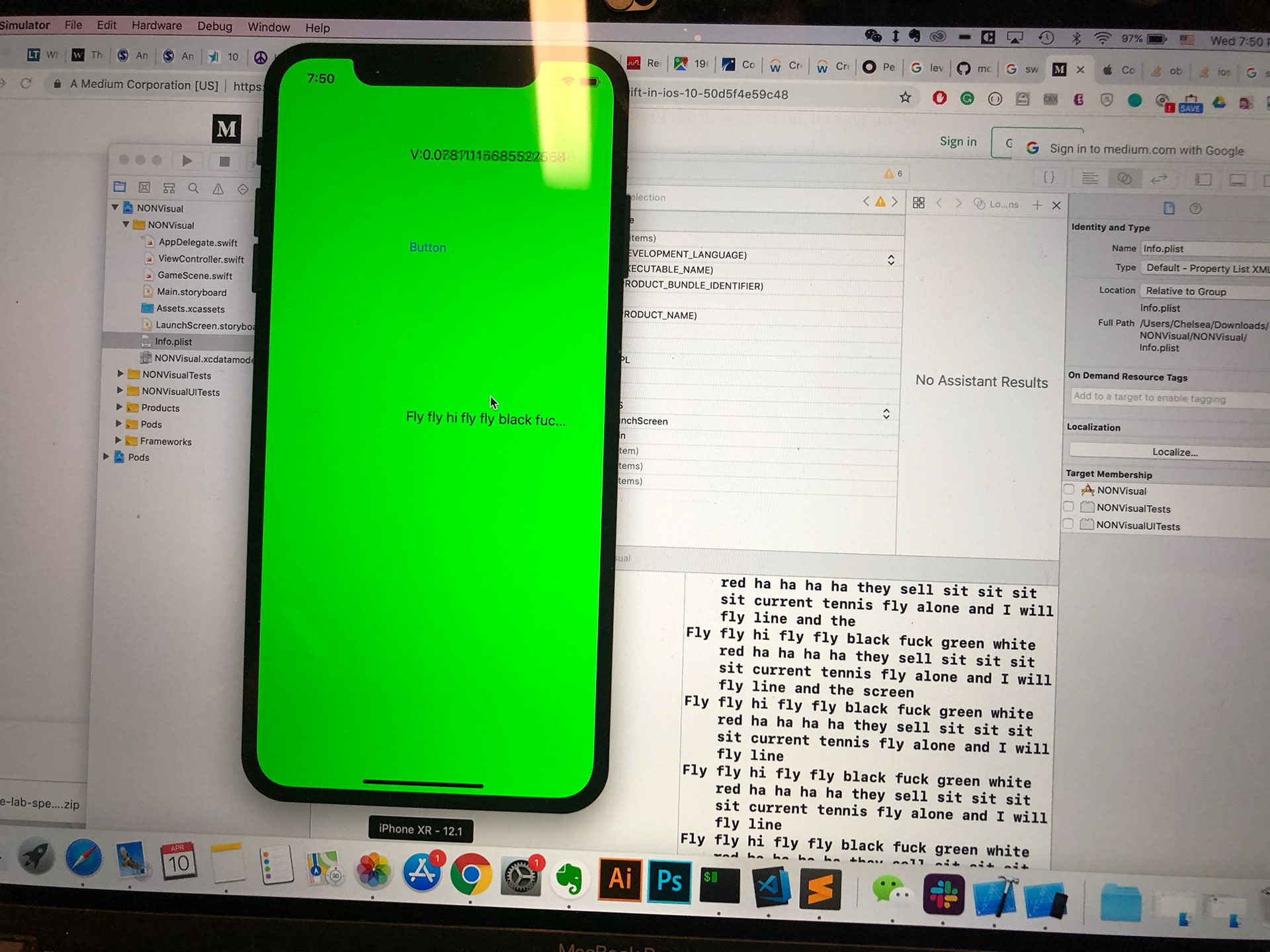The height and width of the screenshot is (952, 1270).
Task: Click the curly-braces toolbar icon in Xcode
Action: 1049,177
